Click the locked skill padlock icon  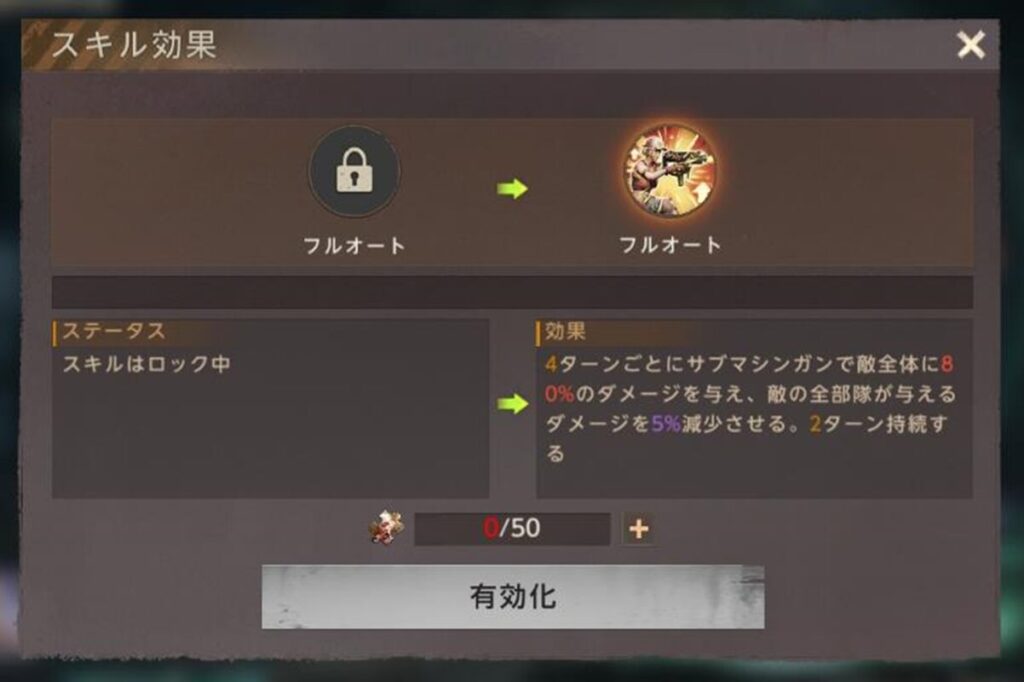(354, 172)
